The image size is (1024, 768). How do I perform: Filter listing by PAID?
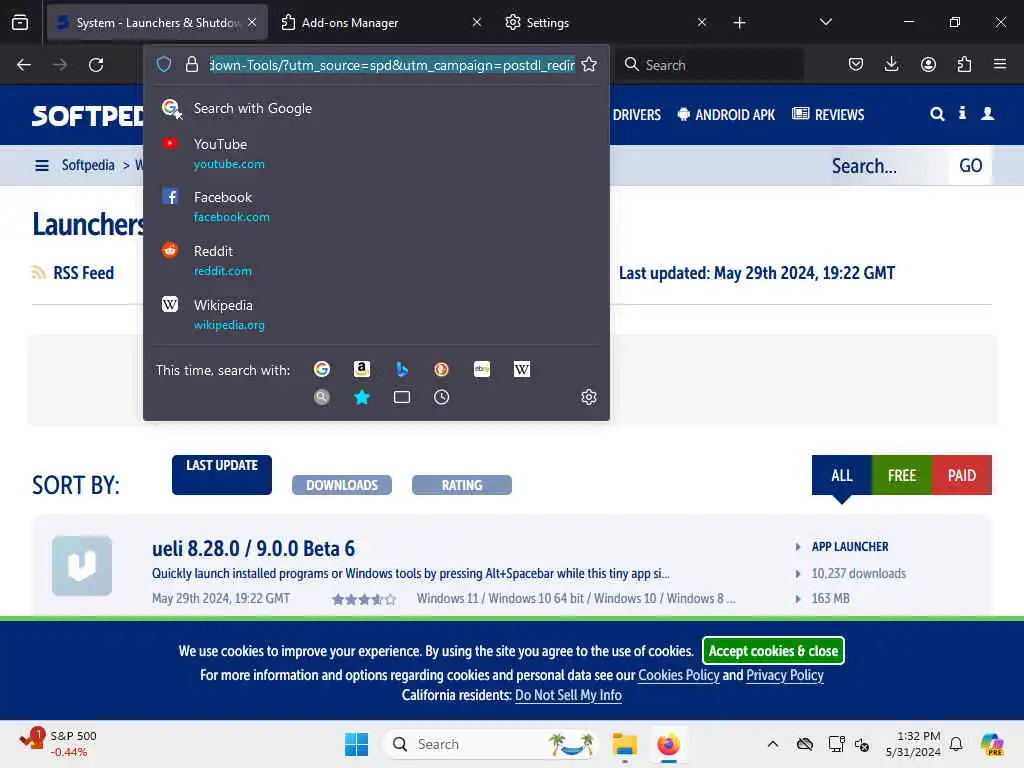[x=962, y=475]
